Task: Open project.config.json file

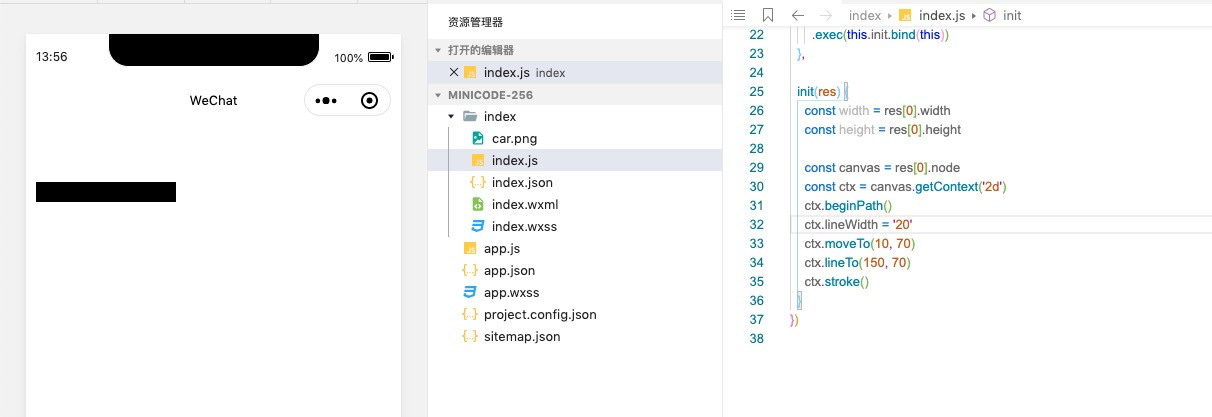Action: (540, 314)
